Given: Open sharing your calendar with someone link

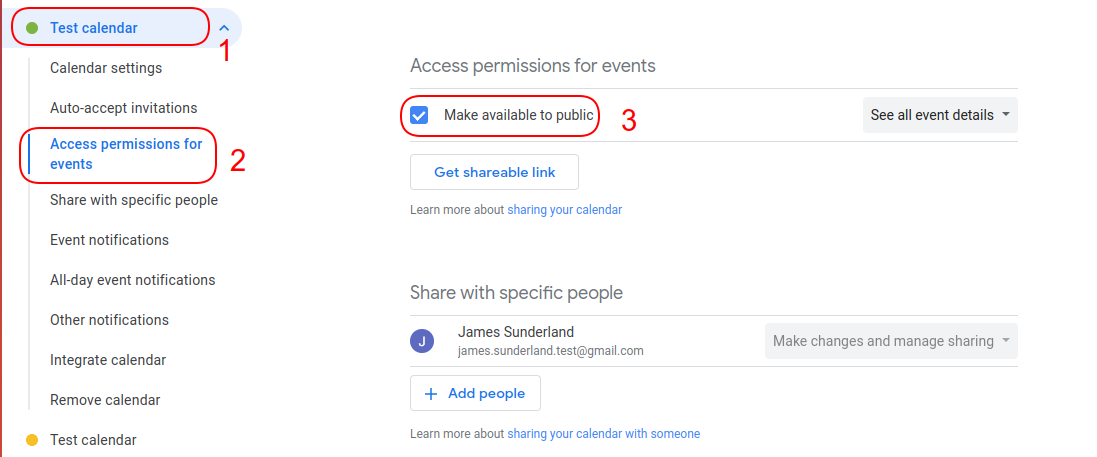Looking at the screenshot, I should coord(603,434).
